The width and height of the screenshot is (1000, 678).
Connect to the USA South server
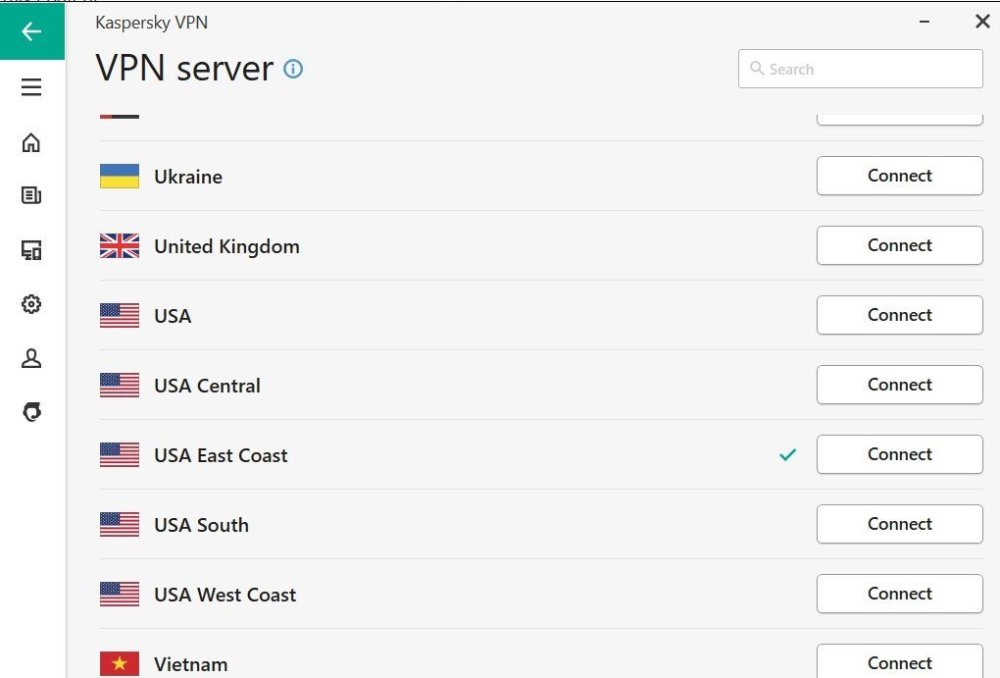click(898, 523)
